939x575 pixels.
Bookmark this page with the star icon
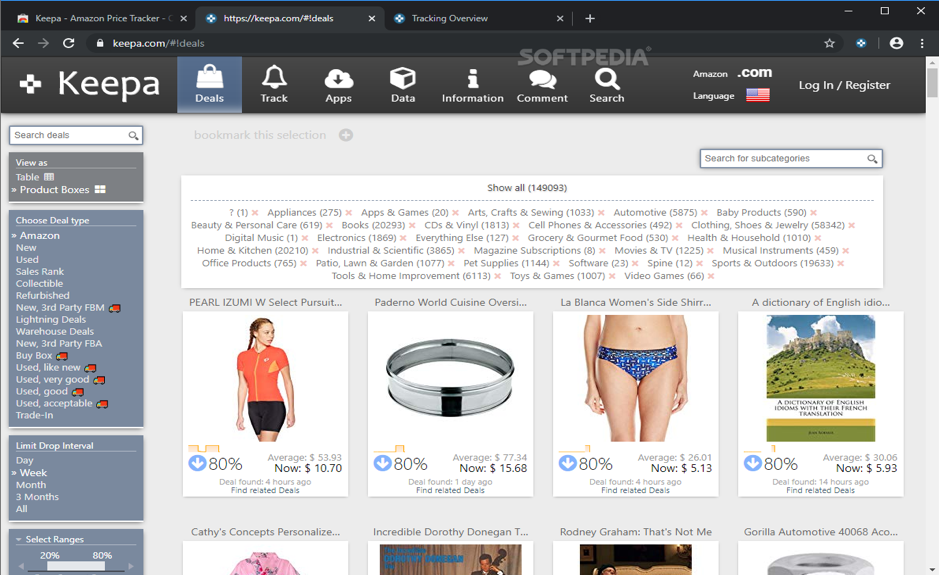coord(829,43)
